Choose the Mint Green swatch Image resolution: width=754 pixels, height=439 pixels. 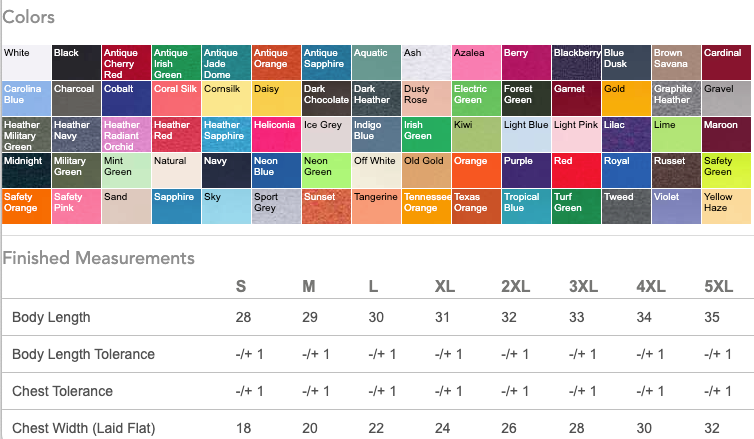click(126, 170)
